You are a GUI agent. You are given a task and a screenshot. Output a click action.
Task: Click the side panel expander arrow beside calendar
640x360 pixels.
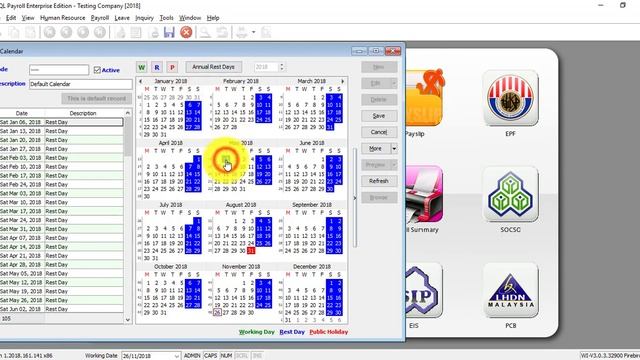354,198
